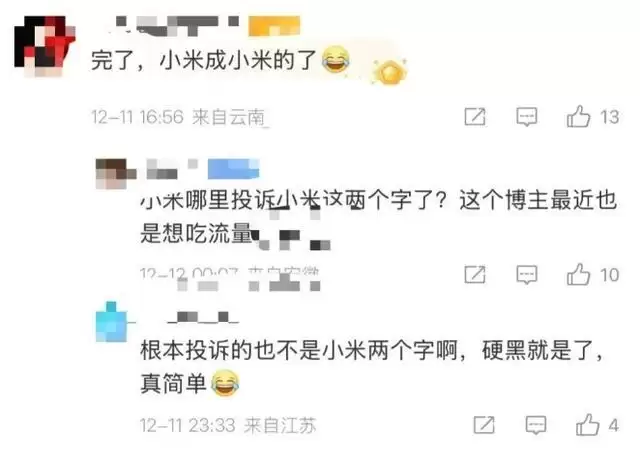This screenshot has width=640, height=465.
Task: Open the top commenter's red avatar
Action: (x=44, y=46)
